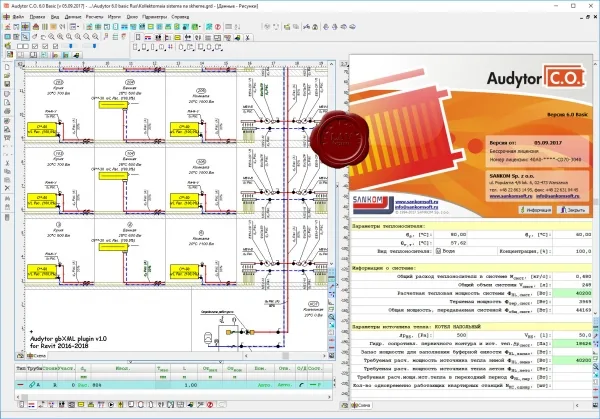The height and width of the screenshot is (419, 600).
Task: Click the save diskette icon in left sidebar
Action: [x=7, y=84]
